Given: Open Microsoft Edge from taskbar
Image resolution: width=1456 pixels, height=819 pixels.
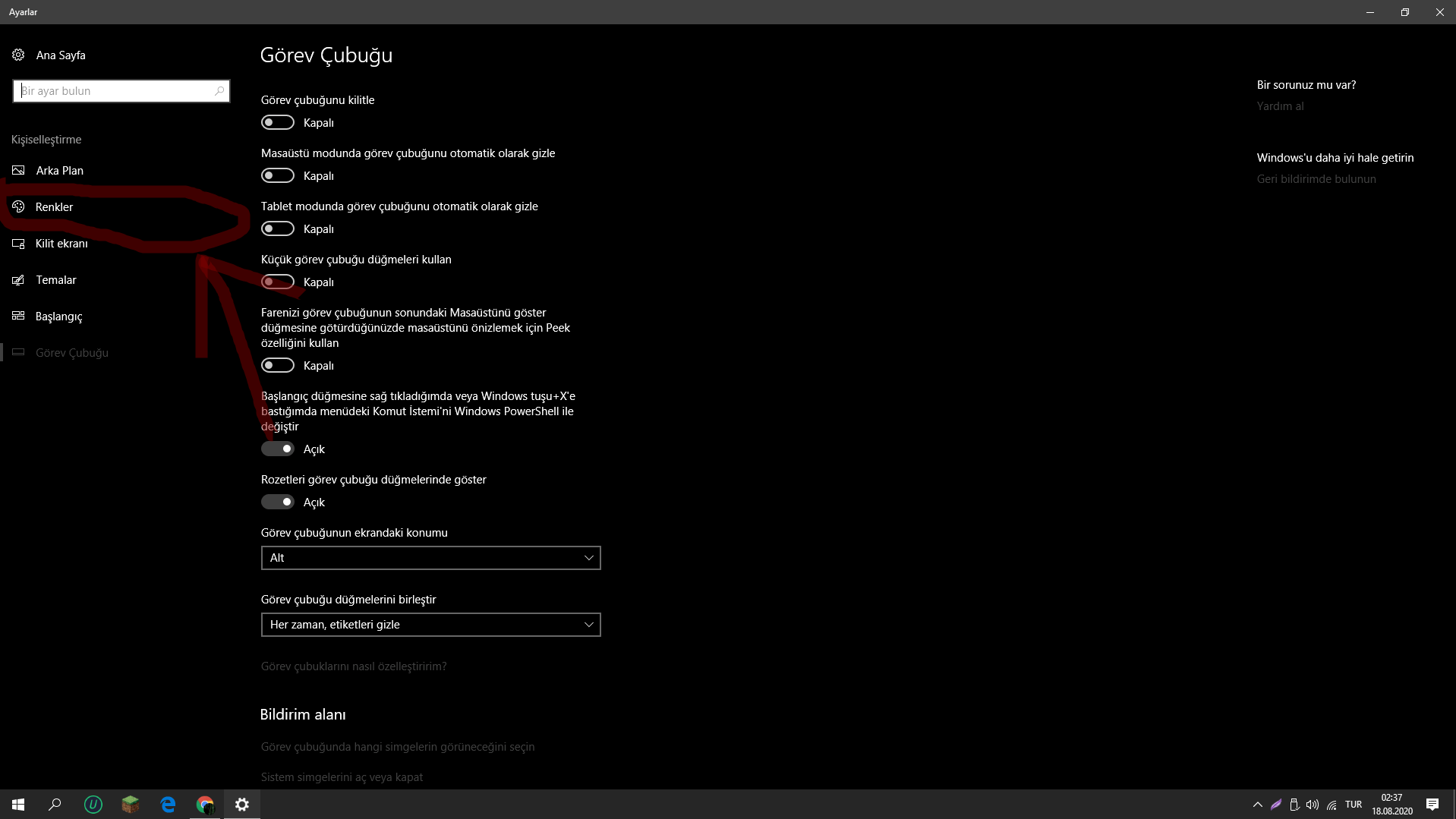Looking at the screenshot, I should (168, 804).
